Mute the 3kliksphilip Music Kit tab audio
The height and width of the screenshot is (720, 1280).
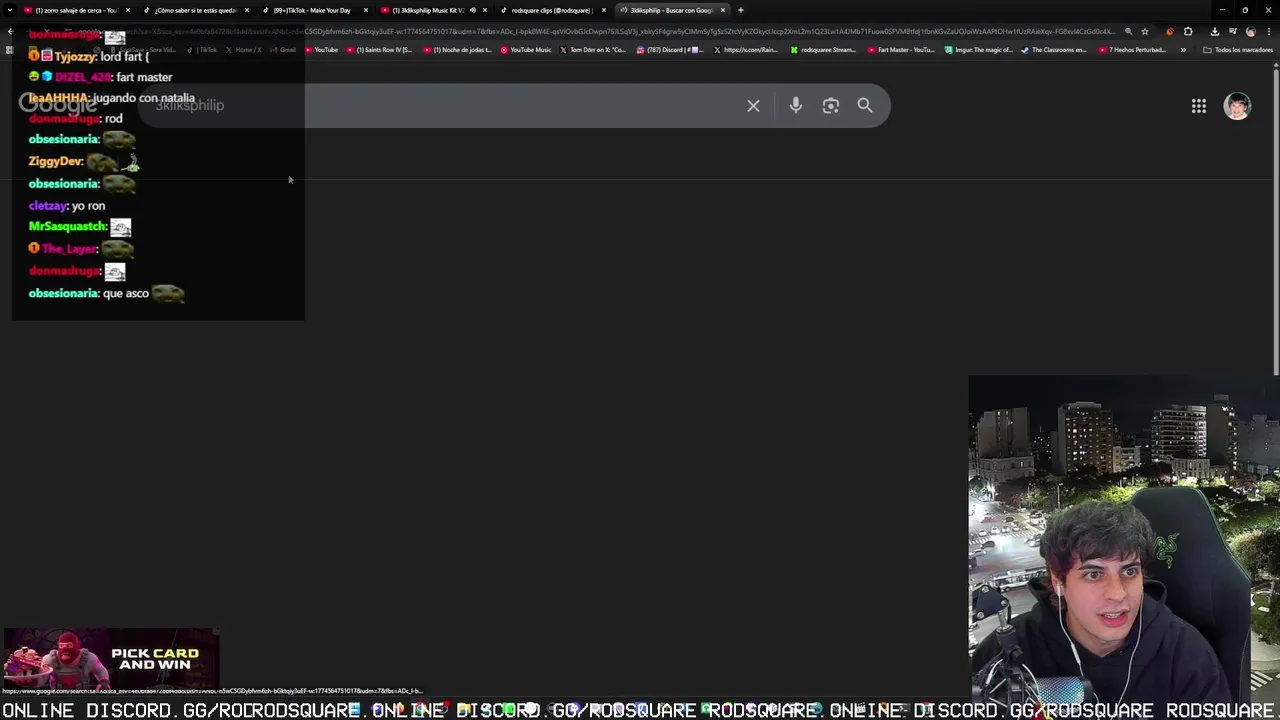[x=473, y=10]
